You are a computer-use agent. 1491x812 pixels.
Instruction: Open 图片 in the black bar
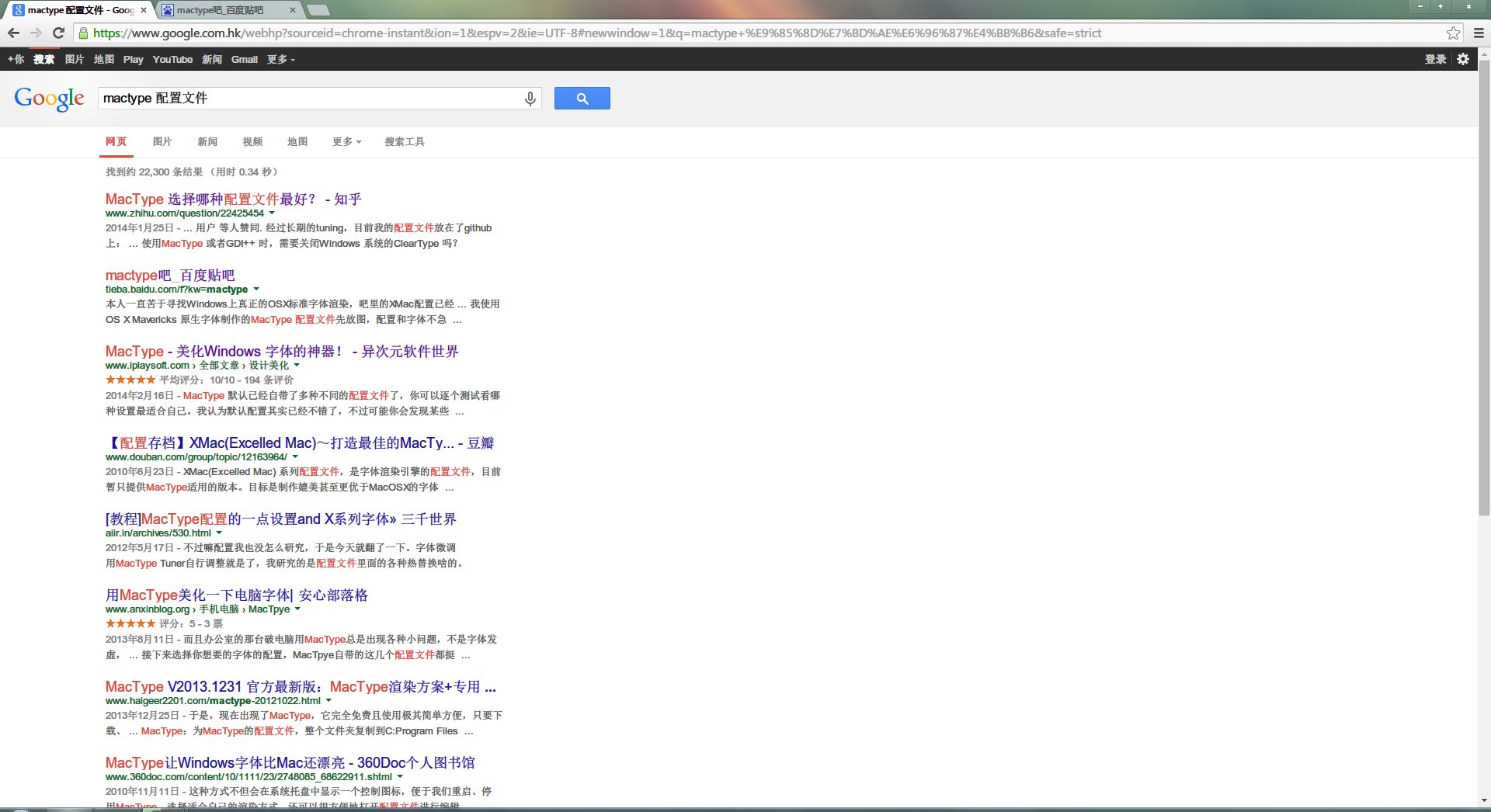[x=75, y=59]
